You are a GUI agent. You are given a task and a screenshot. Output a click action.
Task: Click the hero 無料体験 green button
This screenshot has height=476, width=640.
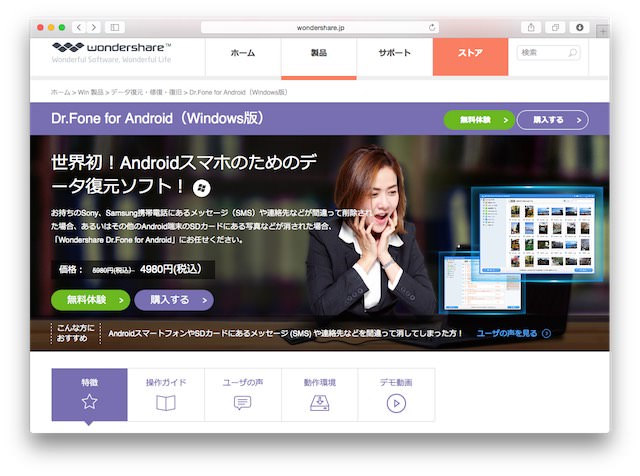point(91,300)
